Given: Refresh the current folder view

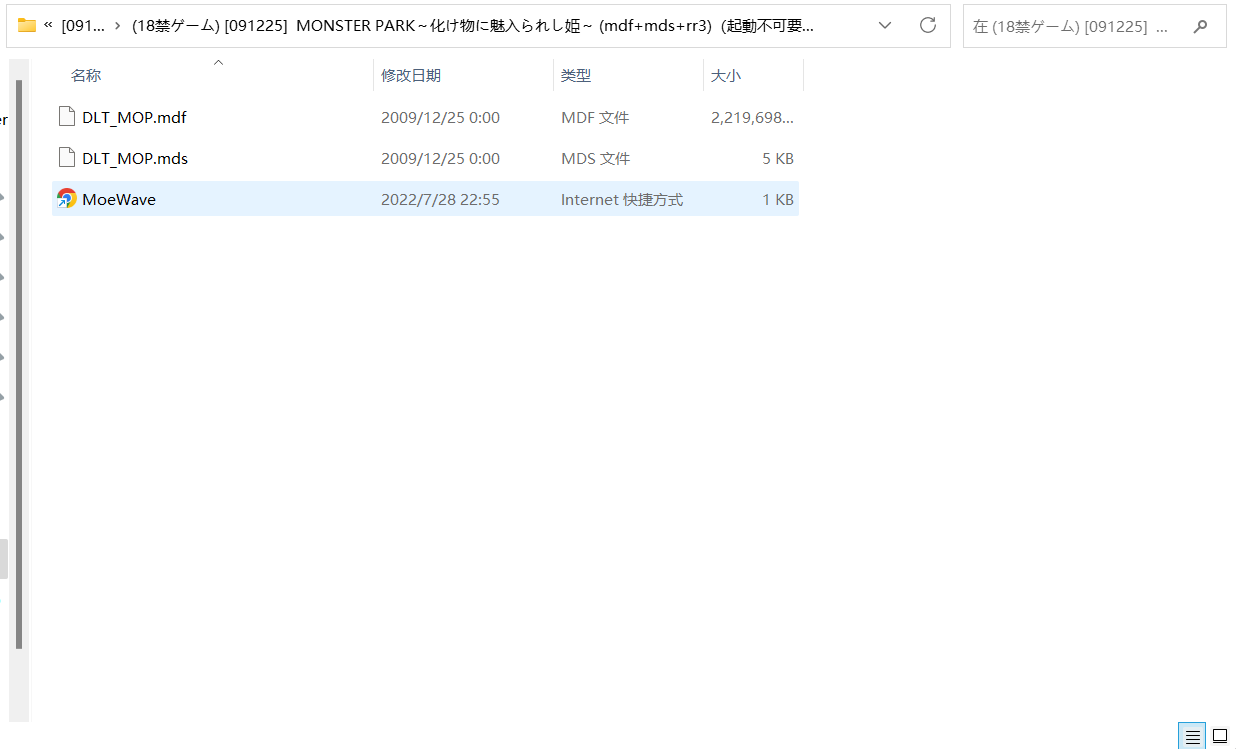Looking at the screenshot, I should pos(927,26).
